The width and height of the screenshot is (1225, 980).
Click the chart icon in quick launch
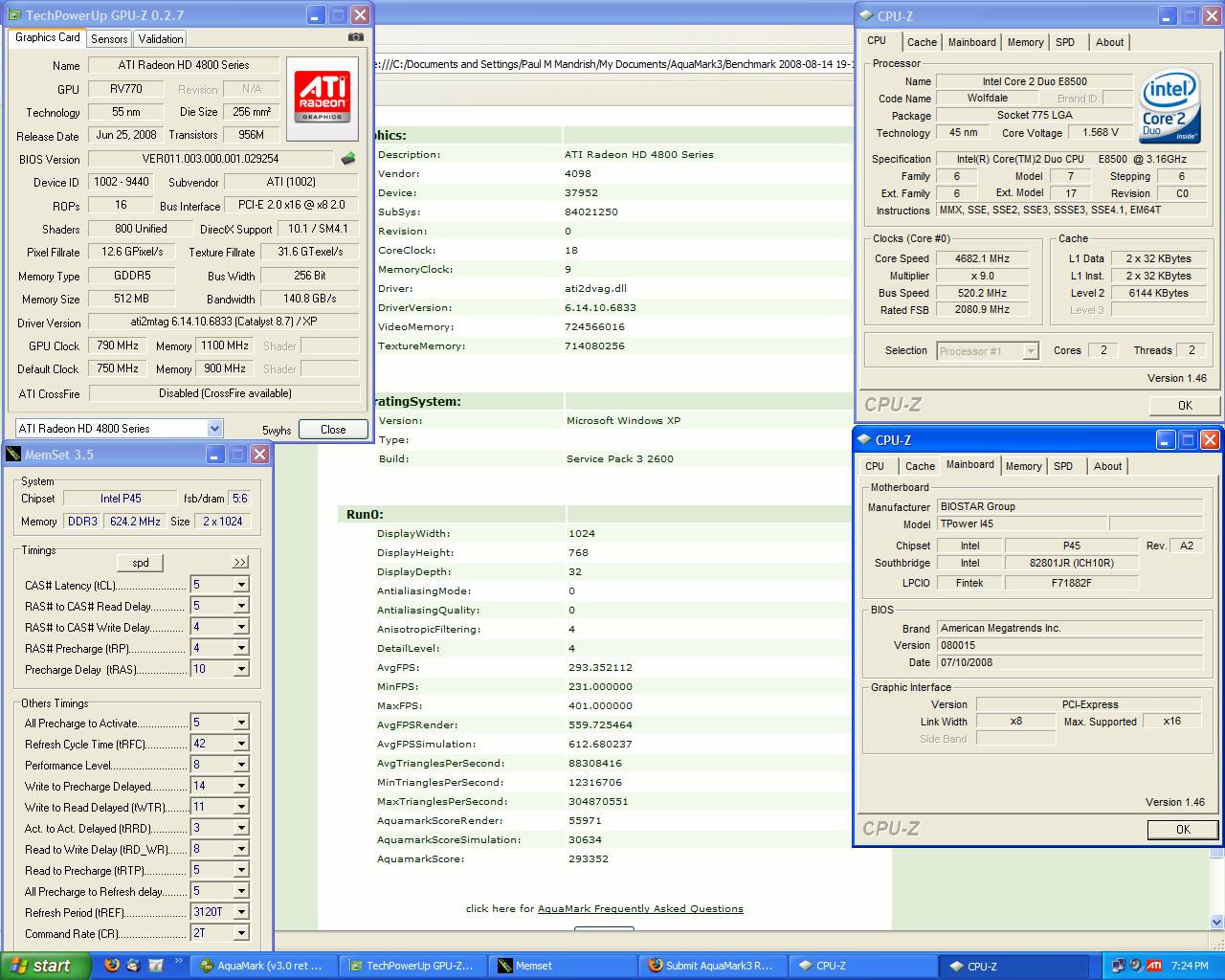coord(155,966)
